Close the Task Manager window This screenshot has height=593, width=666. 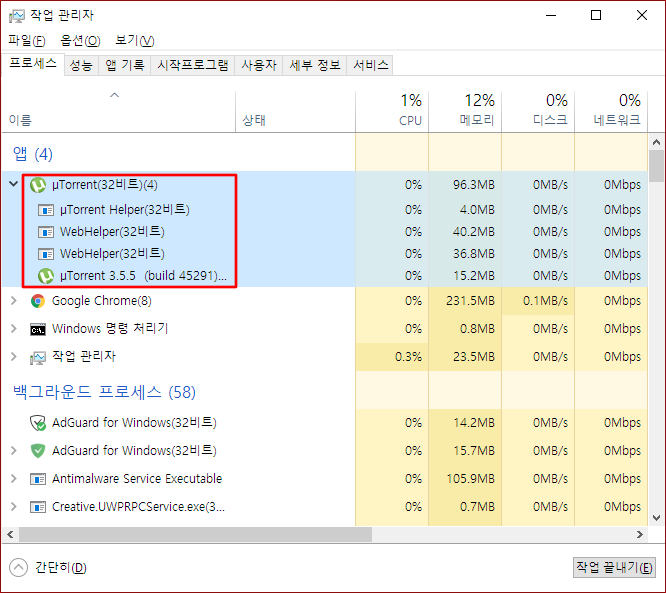642,15
